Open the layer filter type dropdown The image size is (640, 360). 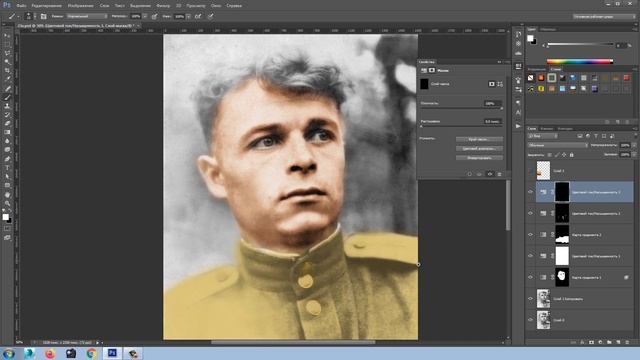point(542,136)
